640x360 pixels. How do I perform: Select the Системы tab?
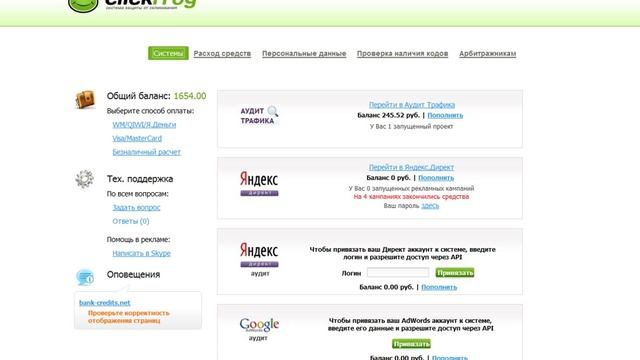[168, 53]
